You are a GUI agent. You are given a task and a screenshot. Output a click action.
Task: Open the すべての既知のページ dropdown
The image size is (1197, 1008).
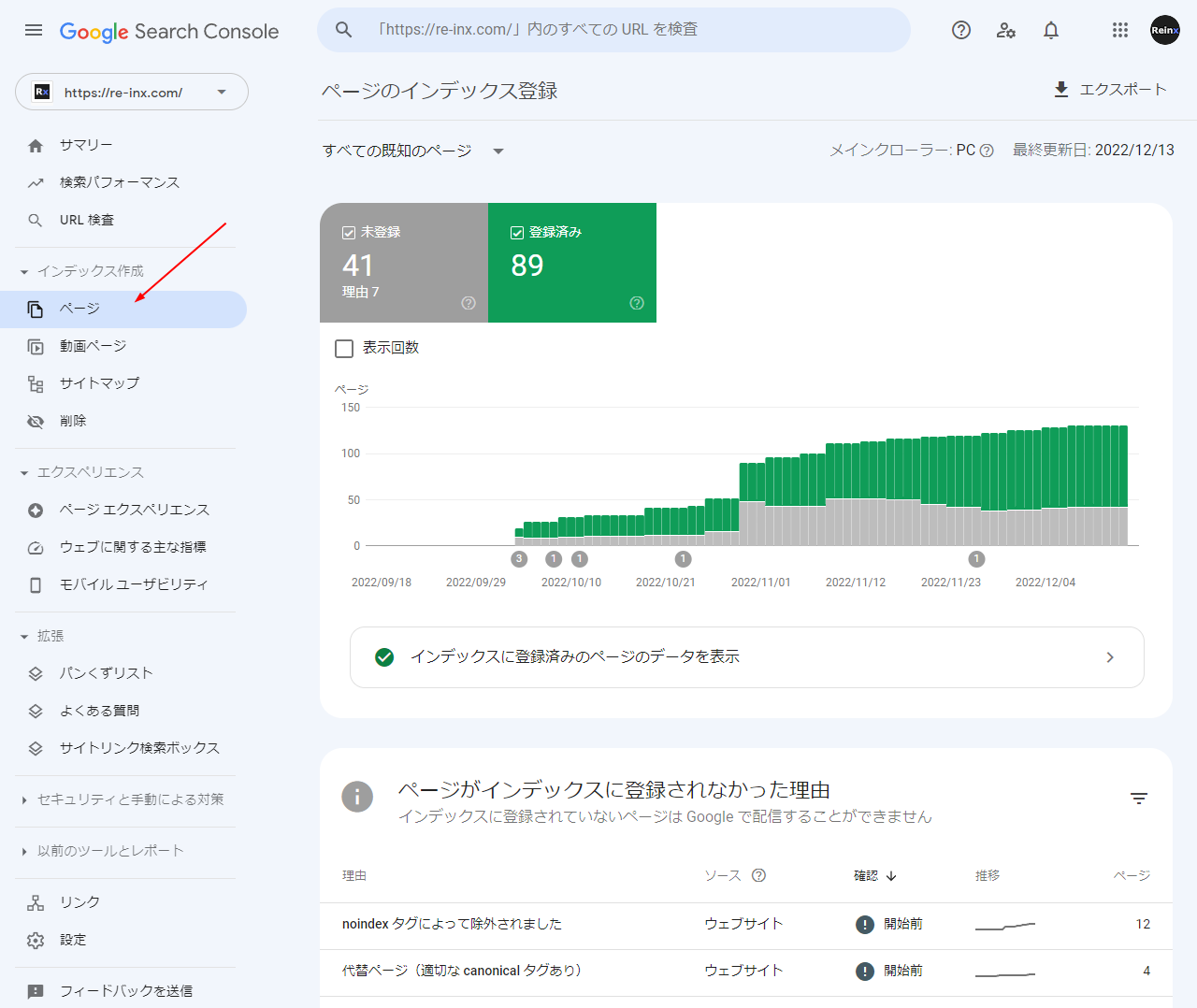(x=413, y=151)
